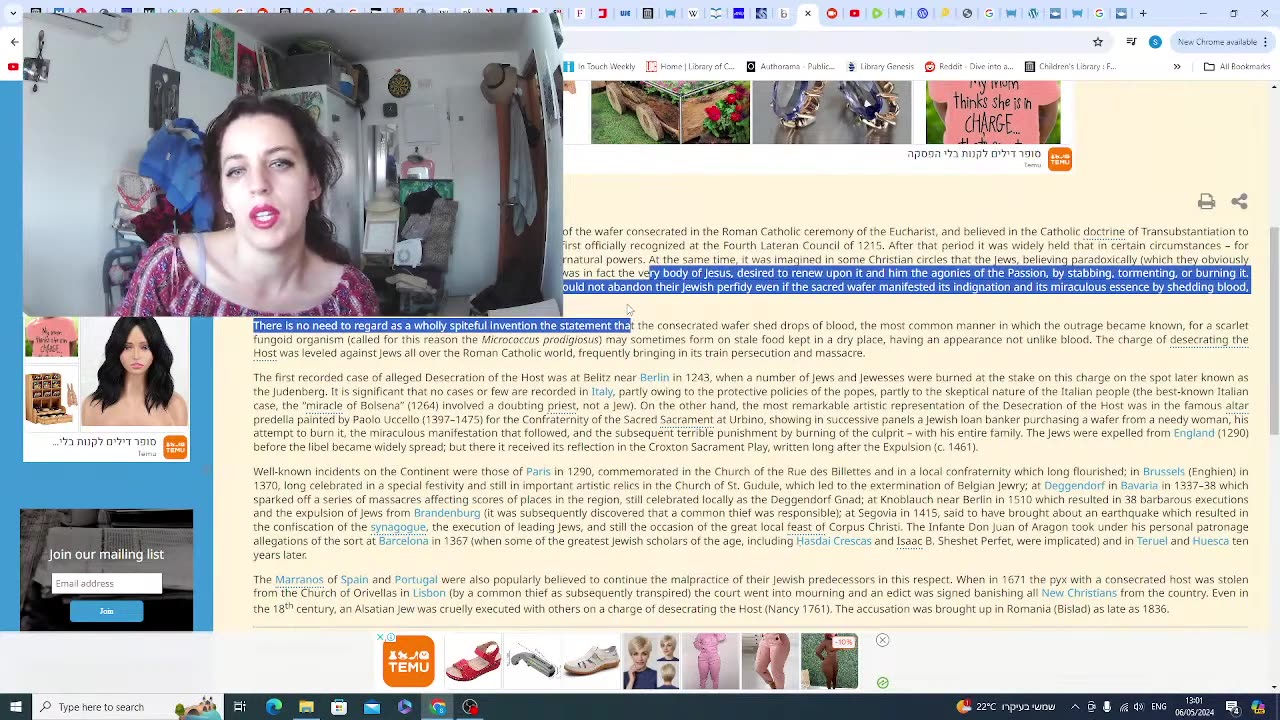This screenshot has height=720, width=1280.
Task: Follow the Berlin link in article
Action: [654, 378]
